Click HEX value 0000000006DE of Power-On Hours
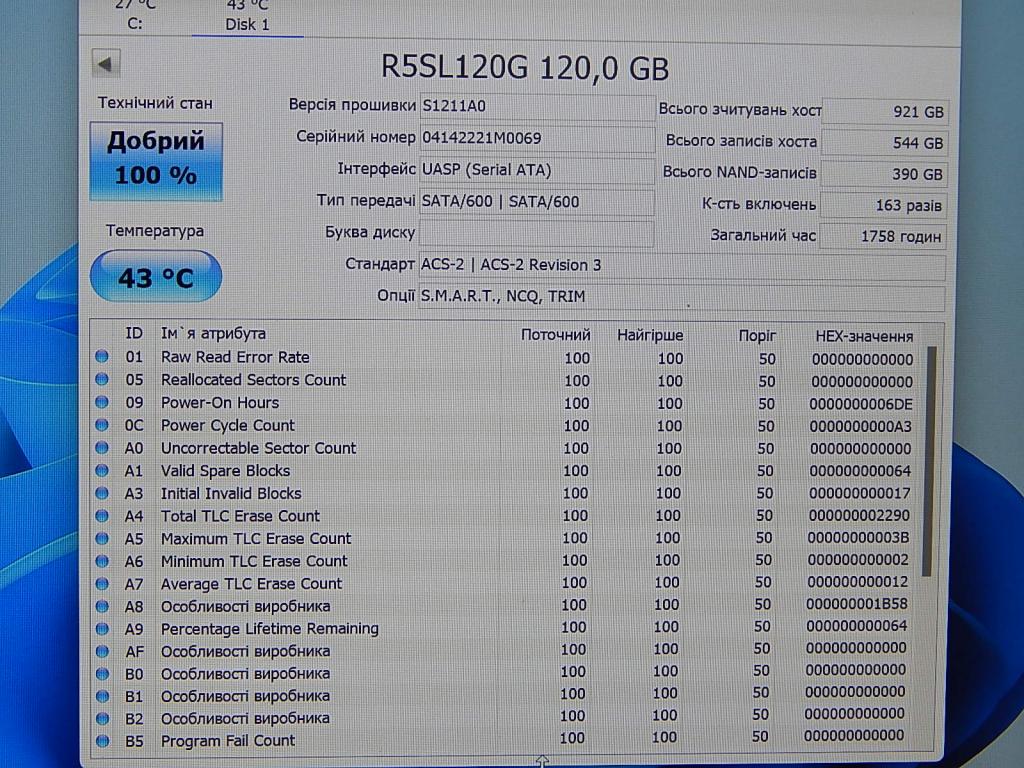1024x768 pixels. coord(861,404)
